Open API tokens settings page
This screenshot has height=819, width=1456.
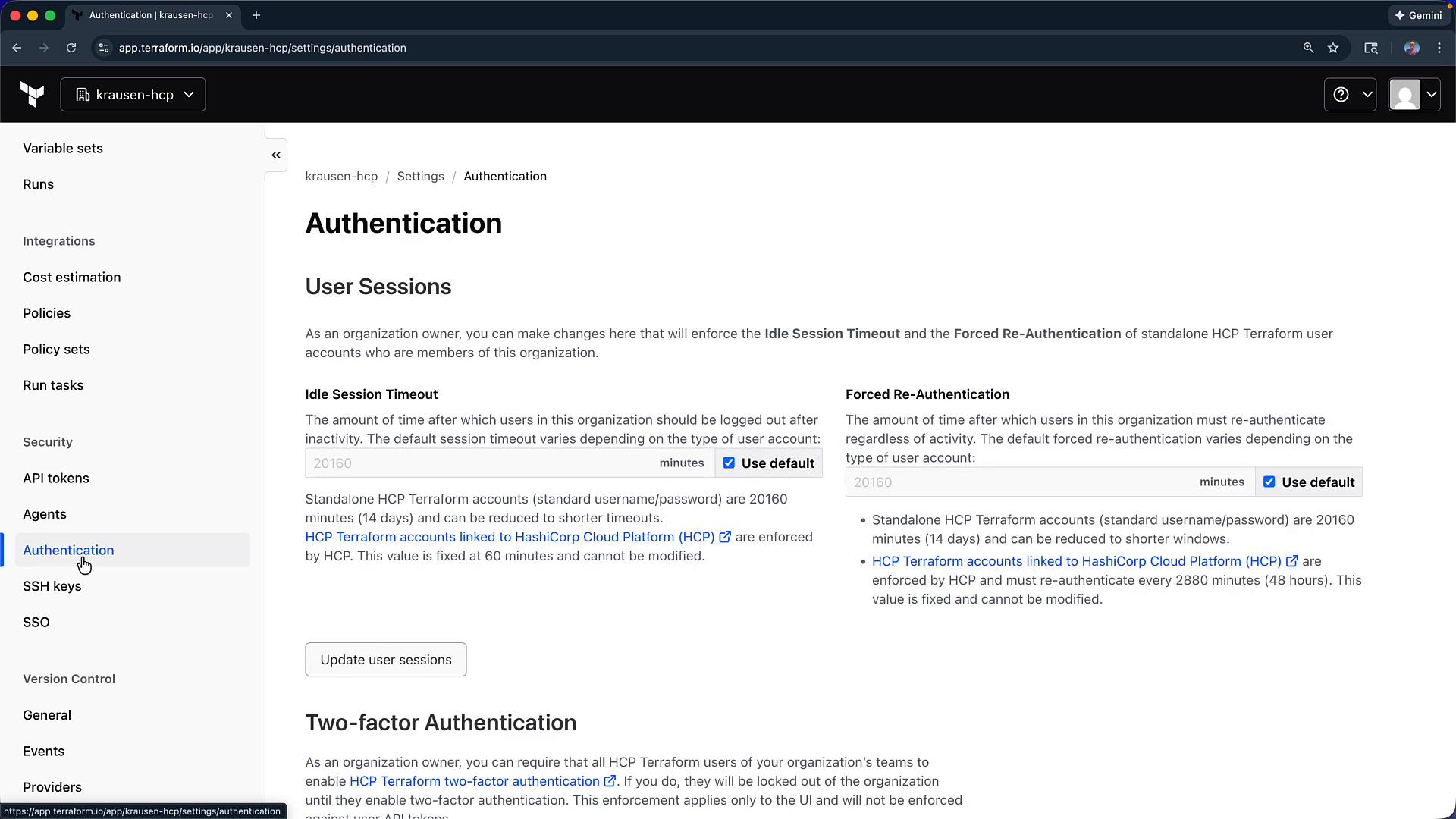[56, 478]
